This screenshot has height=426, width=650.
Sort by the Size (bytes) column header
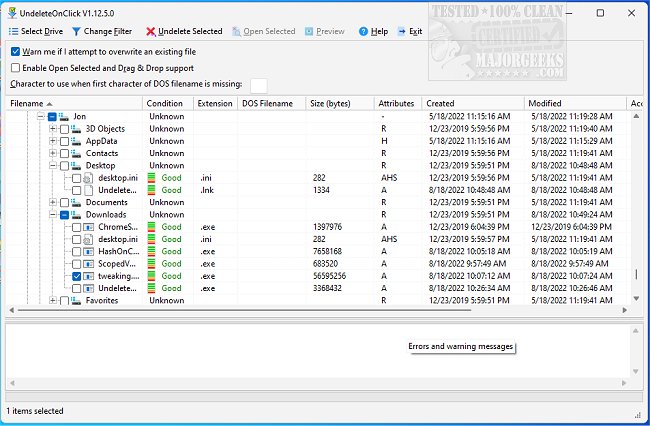340,104
